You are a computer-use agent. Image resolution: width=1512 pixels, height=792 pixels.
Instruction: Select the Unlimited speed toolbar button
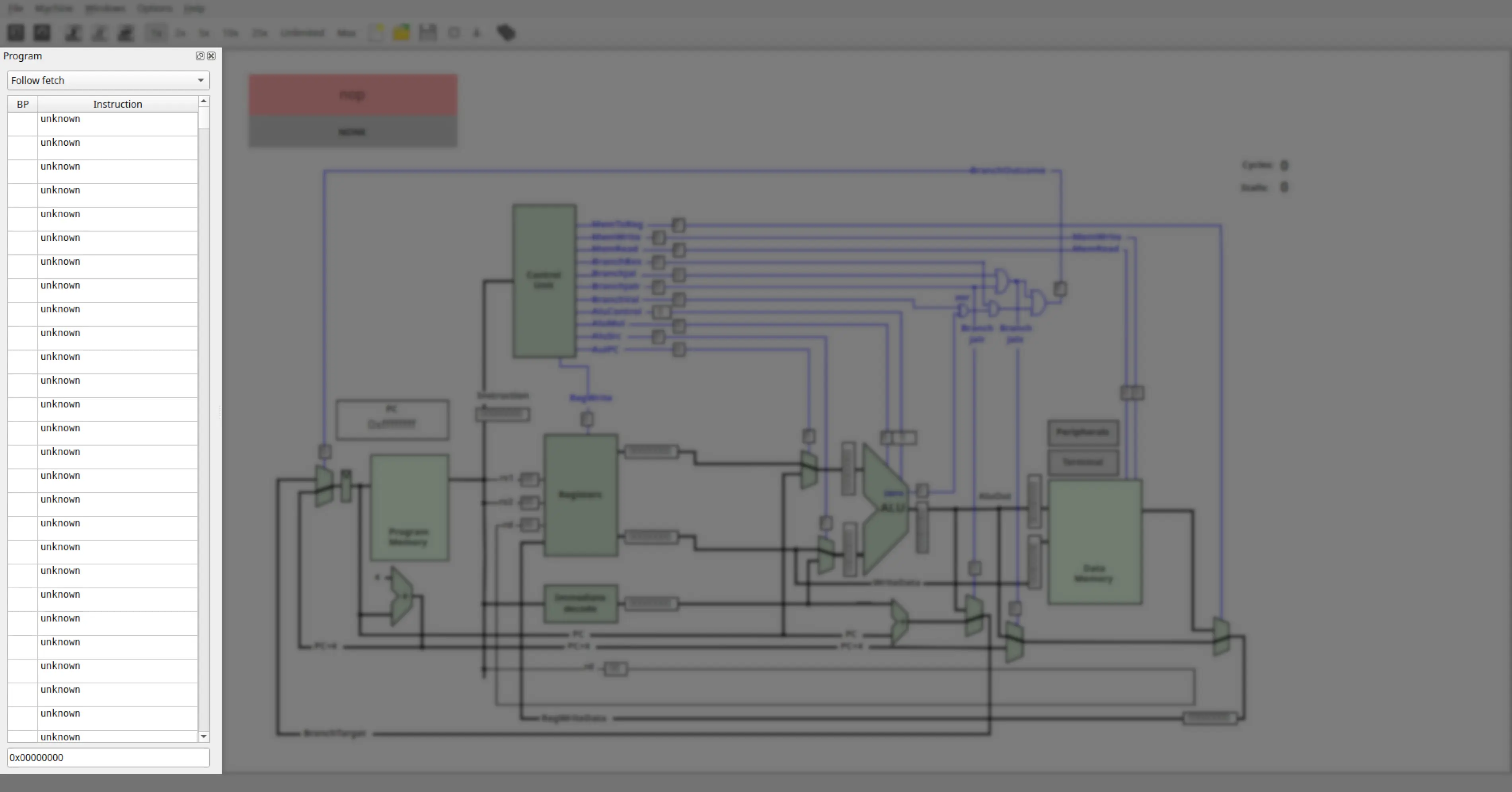302,33
